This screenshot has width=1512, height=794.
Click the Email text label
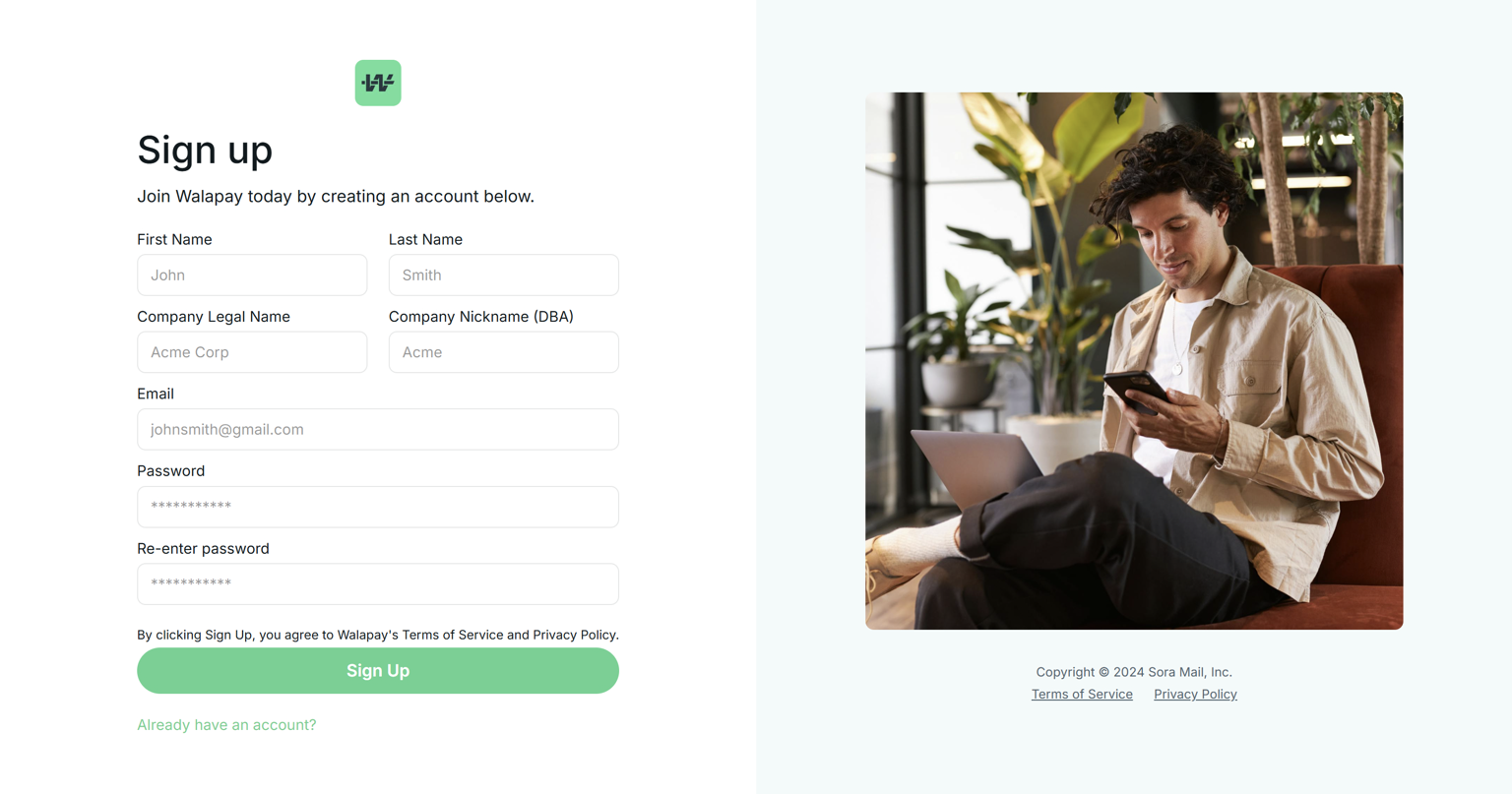pyautogui.click(x=156, y=395)
